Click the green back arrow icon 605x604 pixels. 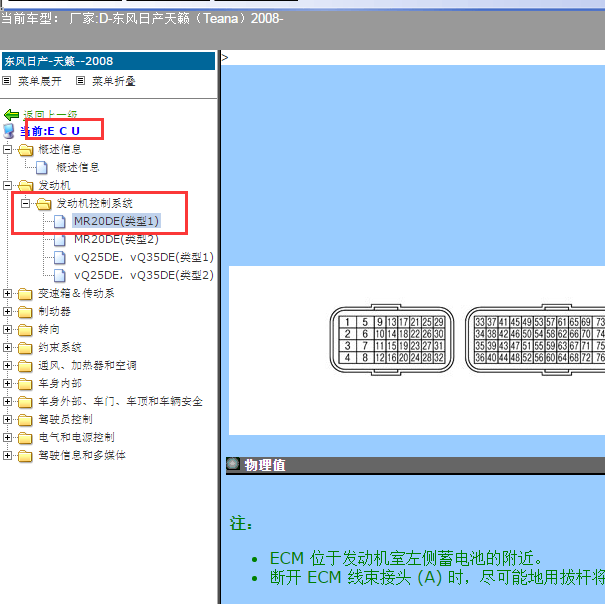(x=11, y=115)
